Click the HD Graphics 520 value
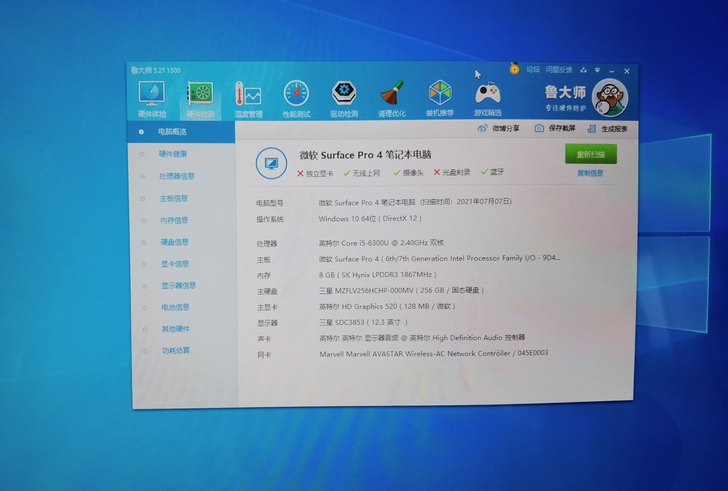 [387, 306]
